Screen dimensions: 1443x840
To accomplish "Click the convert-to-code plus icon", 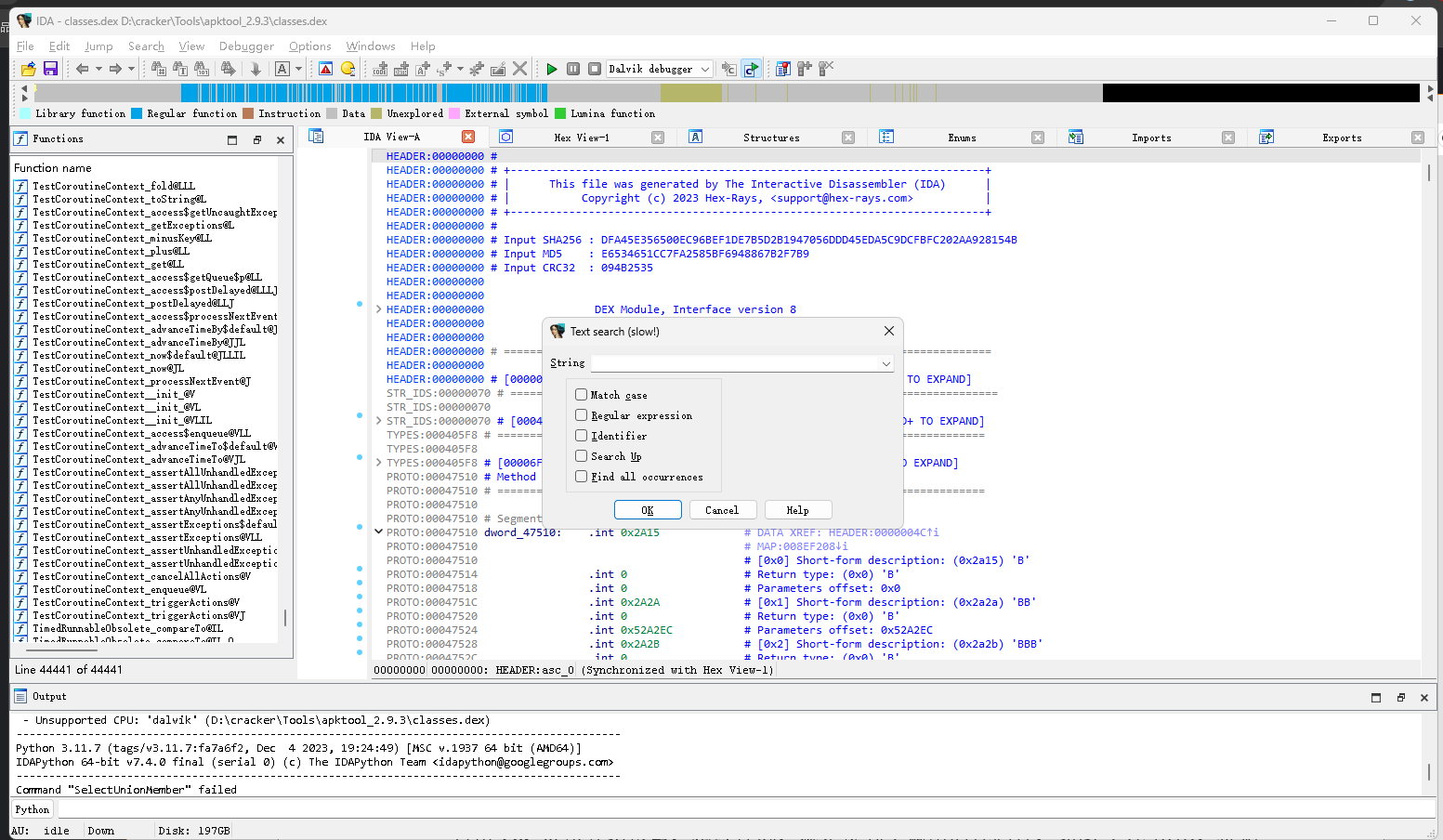I will [x=380, y=69].
